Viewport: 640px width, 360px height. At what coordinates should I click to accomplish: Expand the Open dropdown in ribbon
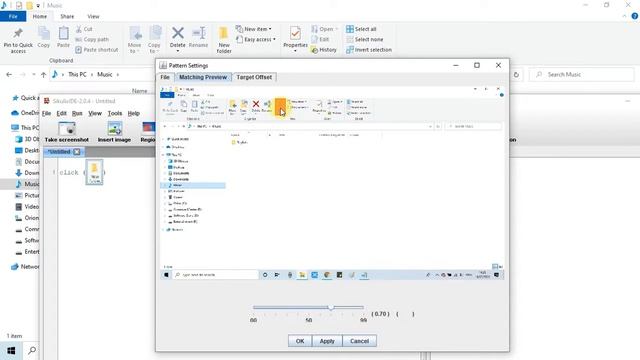pos(337,29)
